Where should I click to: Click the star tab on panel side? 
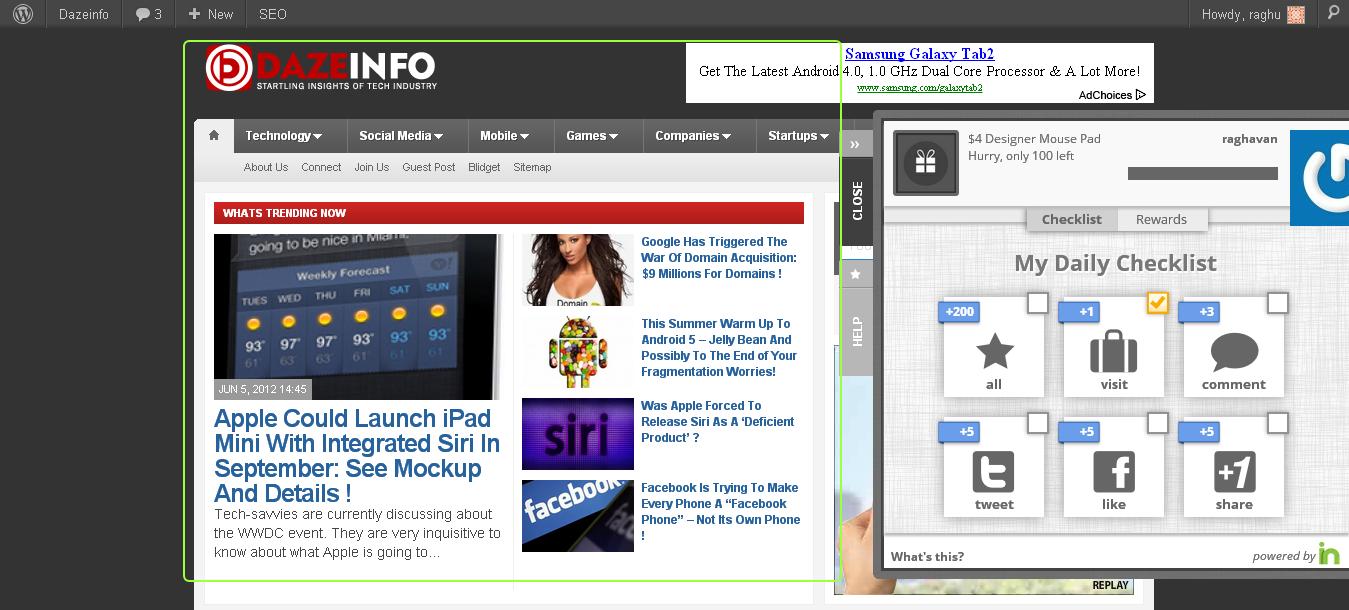pos(855,273)
